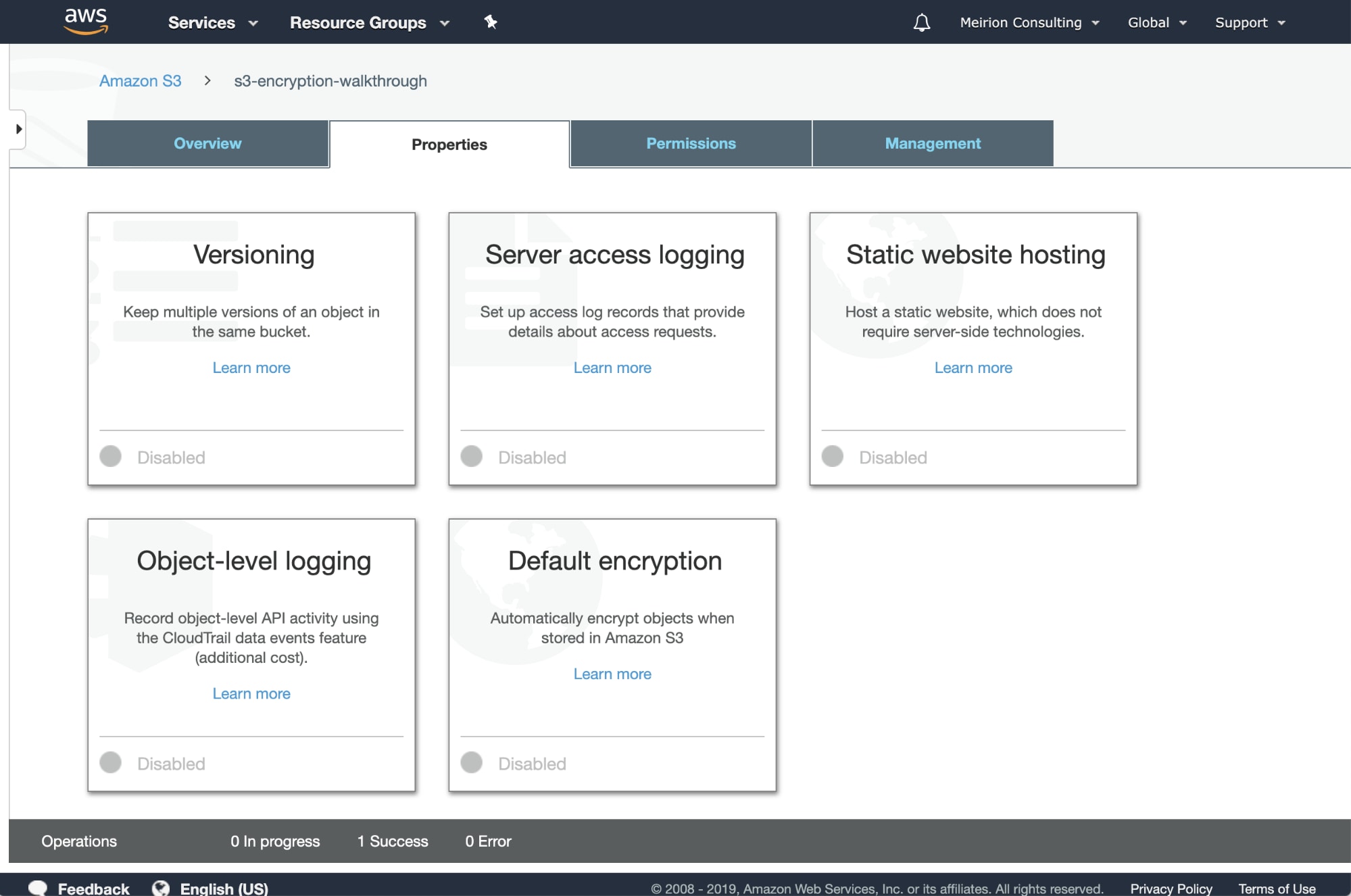
Task: Toggle Default encryption disabled indicator
Action: coord(472,763)
